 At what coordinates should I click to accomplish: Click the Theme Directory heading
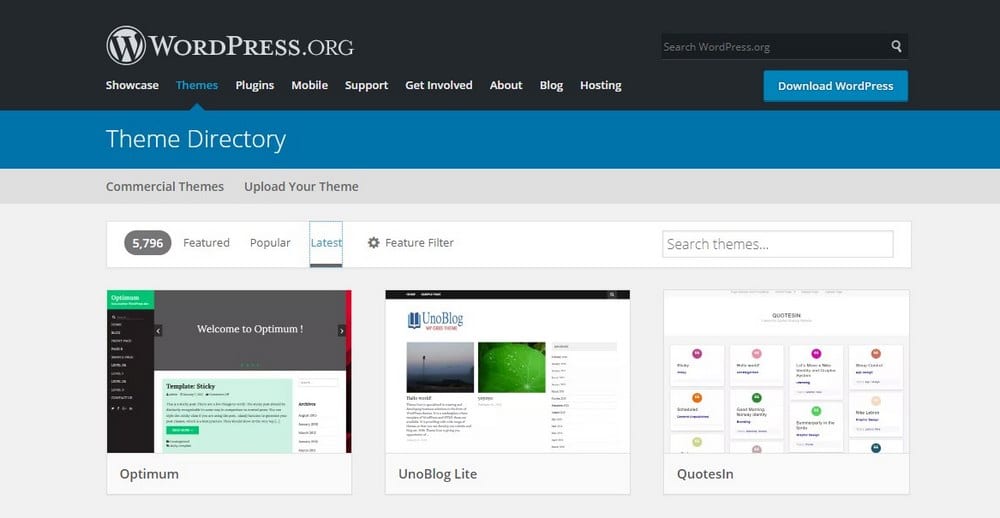point(196,139)
